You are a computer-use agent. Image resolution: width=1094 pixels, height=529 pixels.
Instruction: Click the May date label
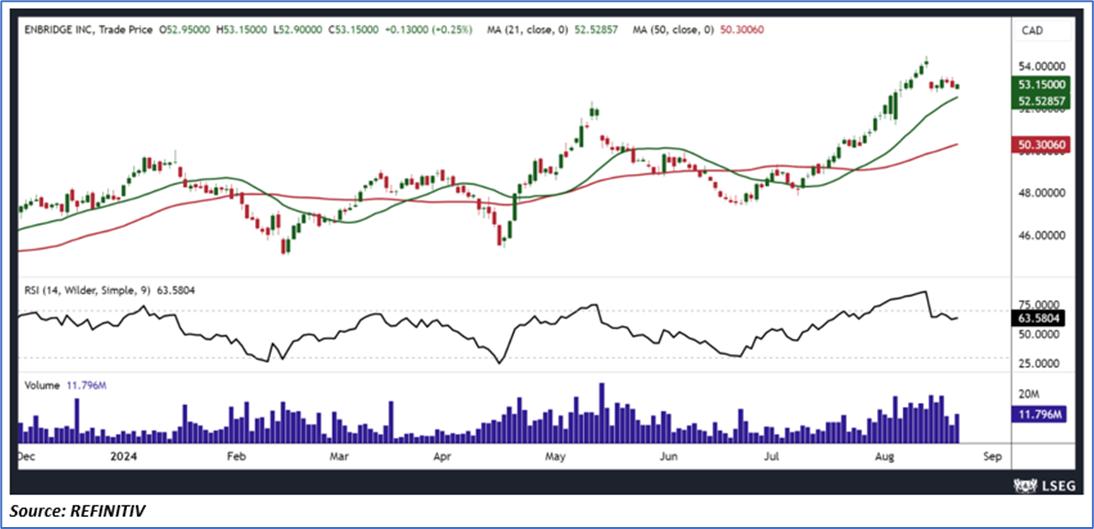[x=555, y=456]
